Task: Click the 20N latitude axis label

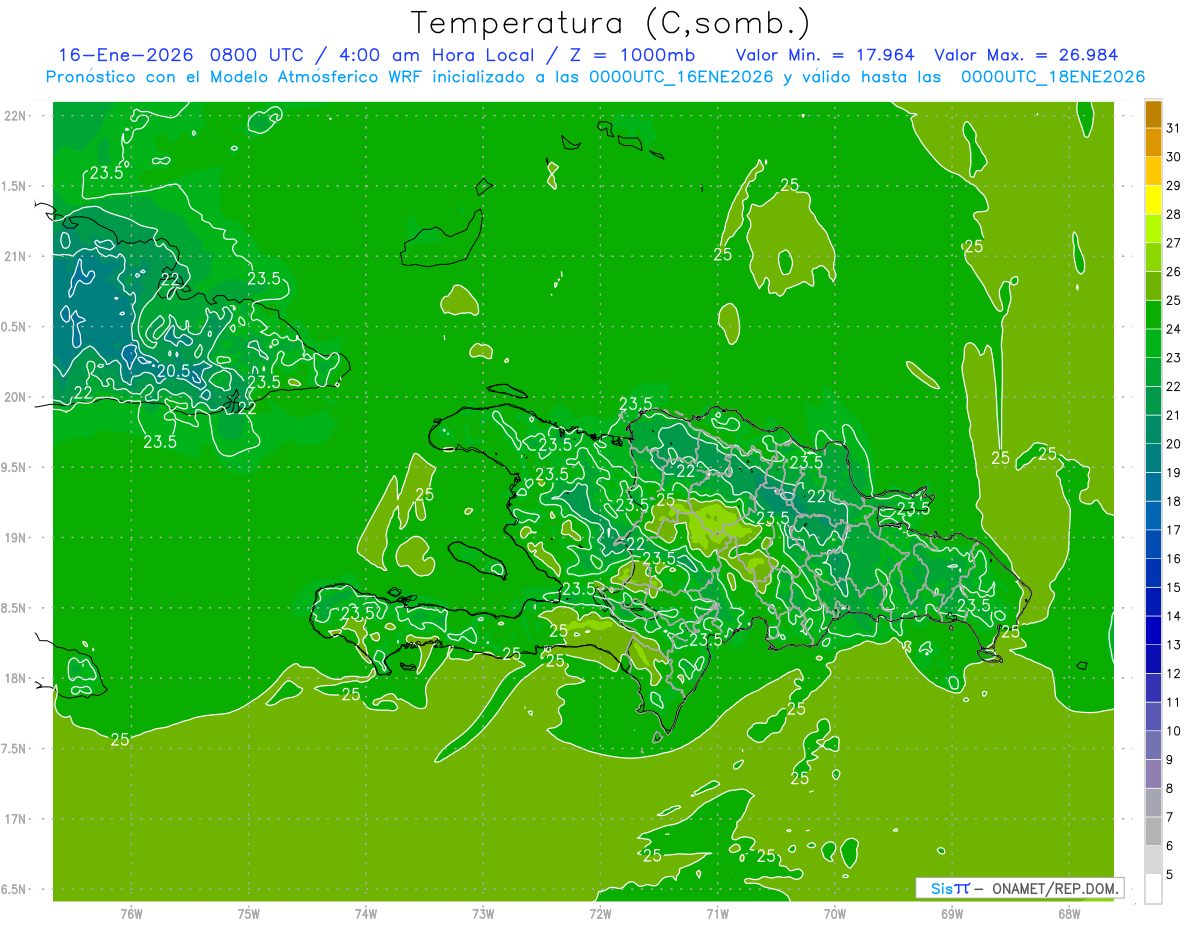Action: pyautogui.click(x=14, y=397)
